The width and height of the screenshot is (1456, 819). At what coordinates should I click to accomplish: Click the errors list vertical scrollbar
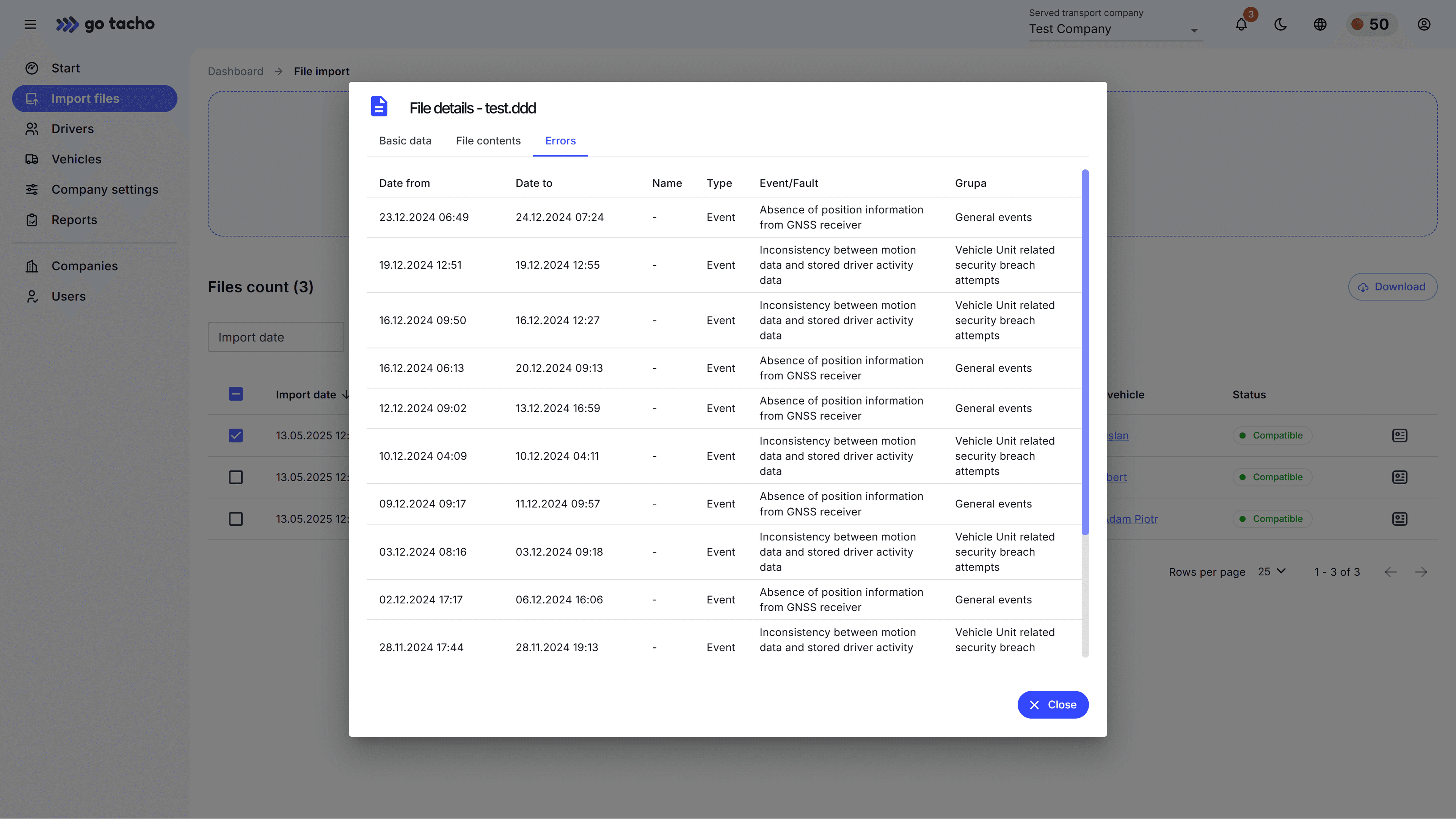(x=1085, y=352)
